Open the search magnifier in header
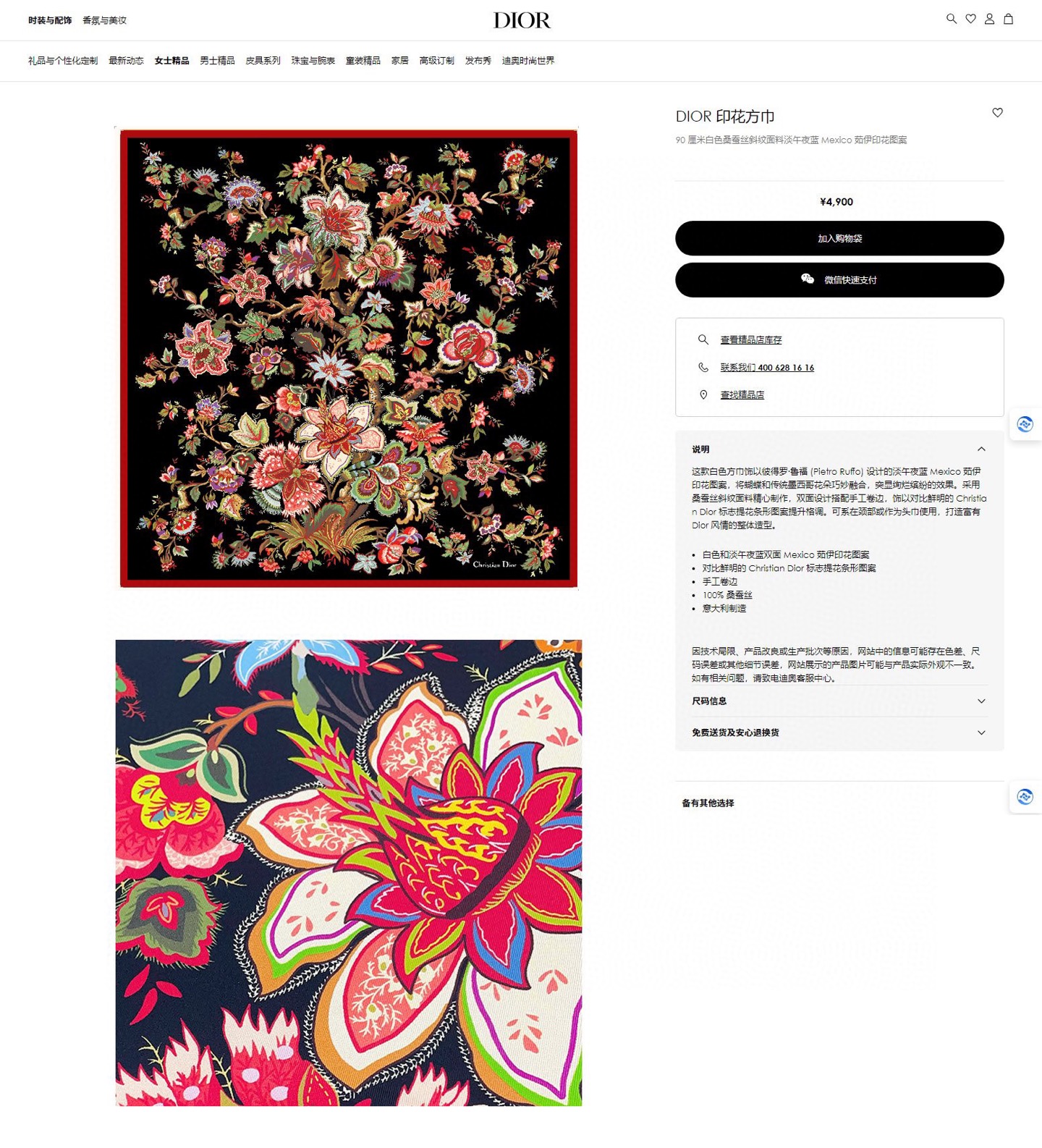The height and width of the screenshot is (1148, 1042). (952, 19)
